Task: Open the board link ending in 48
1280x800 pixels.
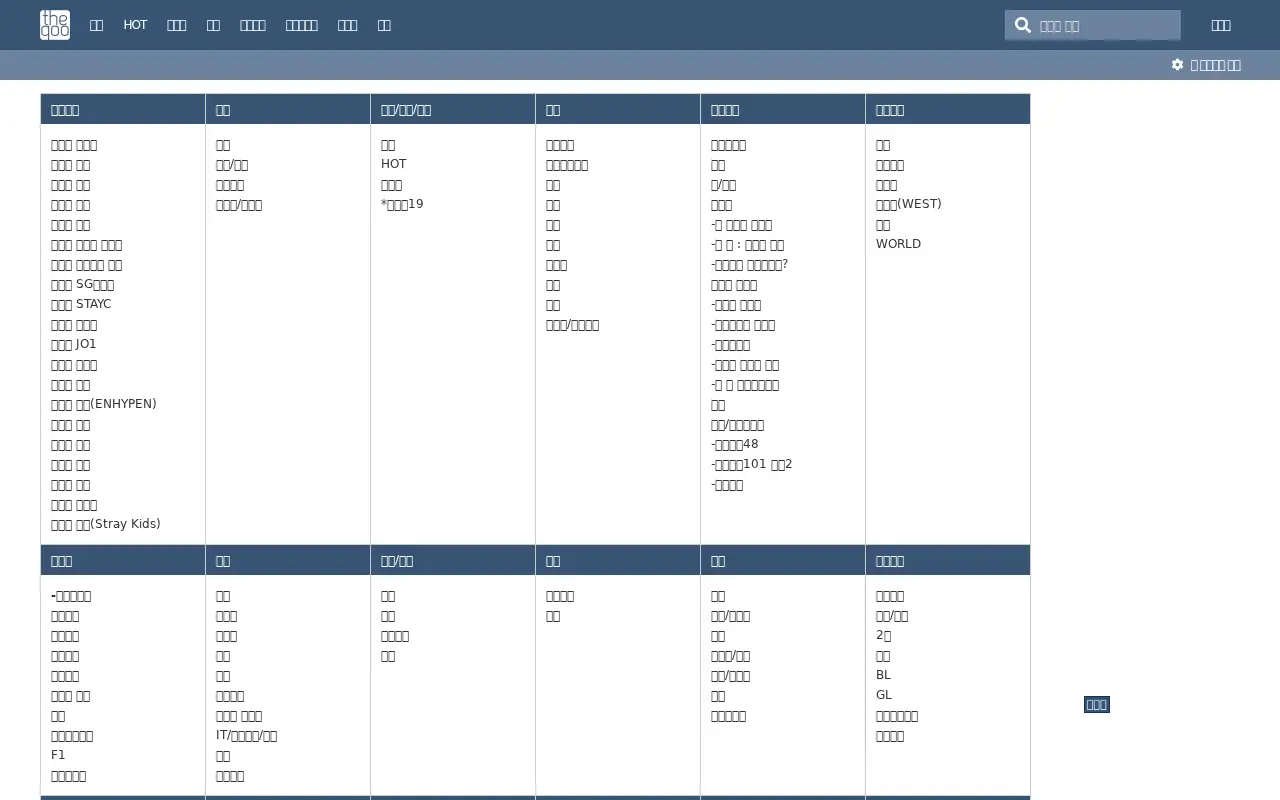Action: 735,444
